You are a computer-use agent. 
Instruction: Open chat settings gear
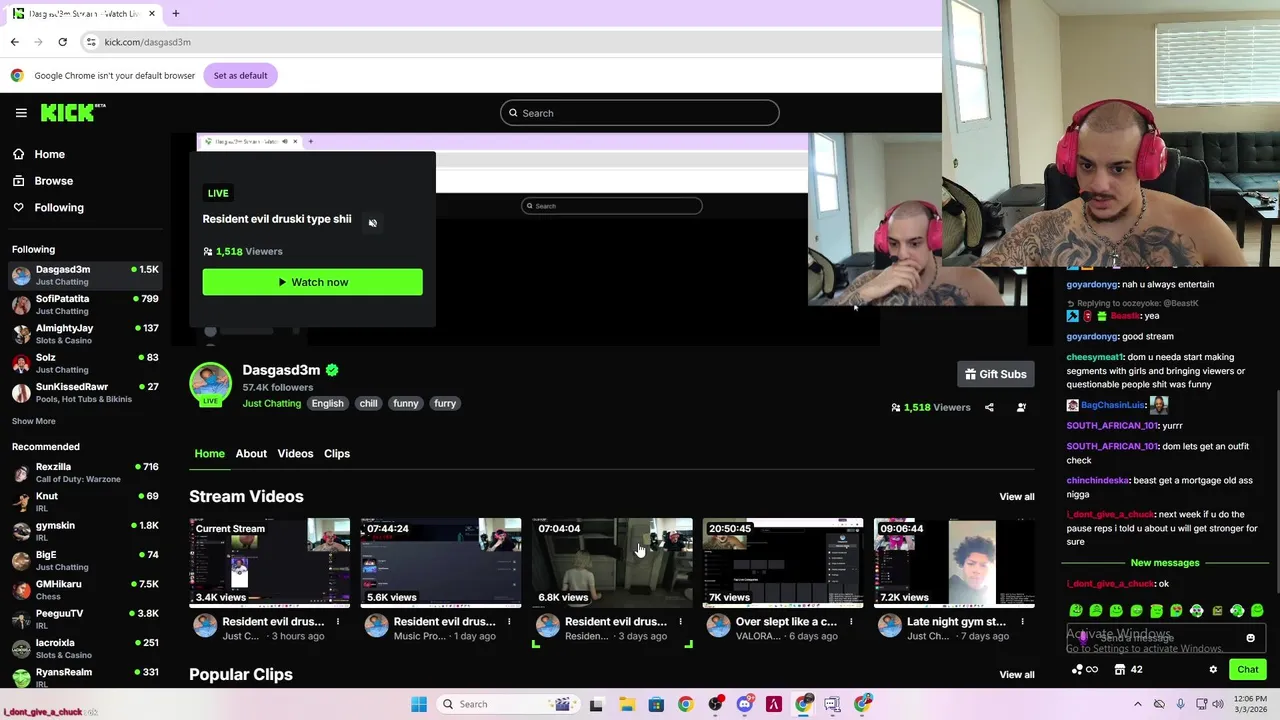1213,670
